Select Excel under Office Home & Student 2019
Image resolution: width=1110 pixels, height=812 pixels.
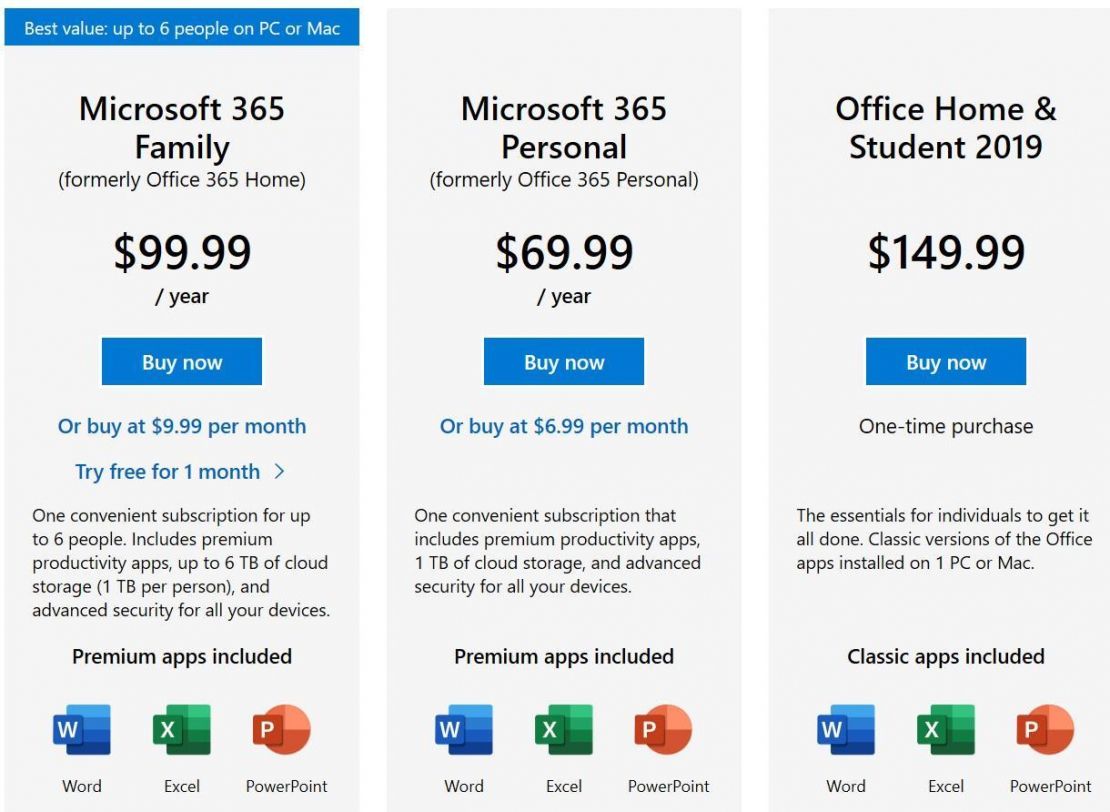pyautogui.click(x=946, y=729)
